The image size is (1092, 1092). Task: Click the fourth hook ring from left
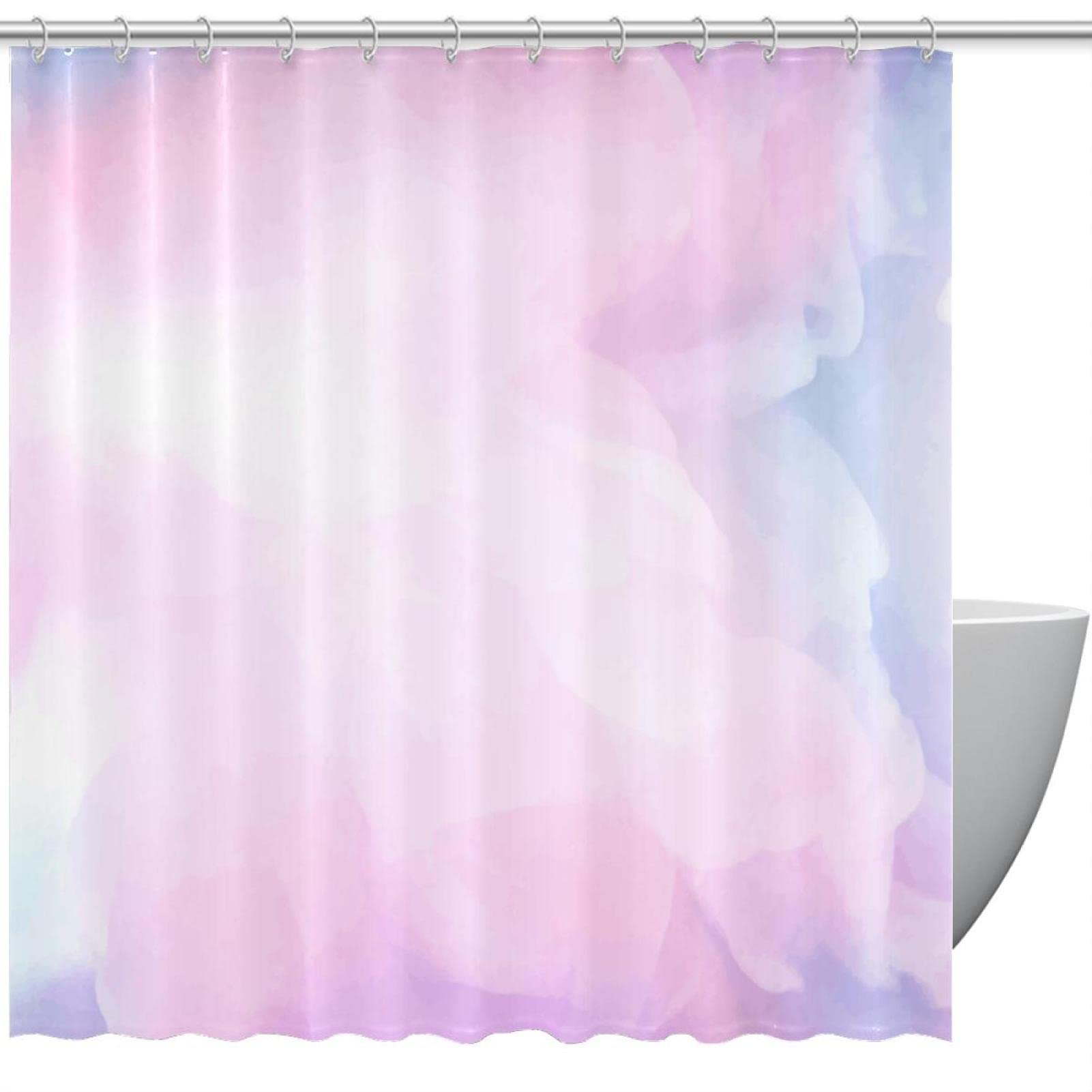coord(287,40)
